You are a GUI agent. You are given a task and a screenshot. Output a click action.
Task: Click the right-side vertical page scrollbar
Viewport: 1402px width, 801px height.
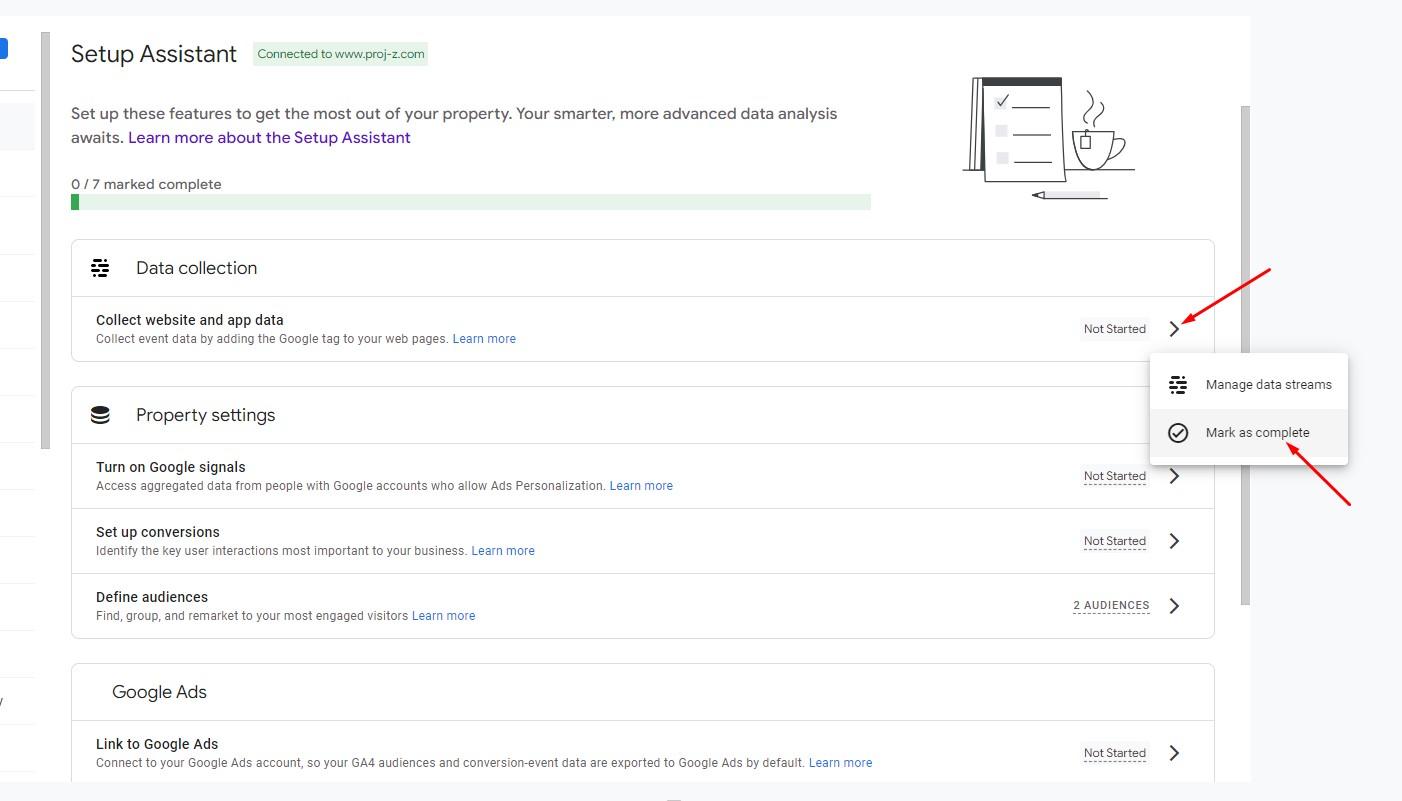click(1245, 350)
